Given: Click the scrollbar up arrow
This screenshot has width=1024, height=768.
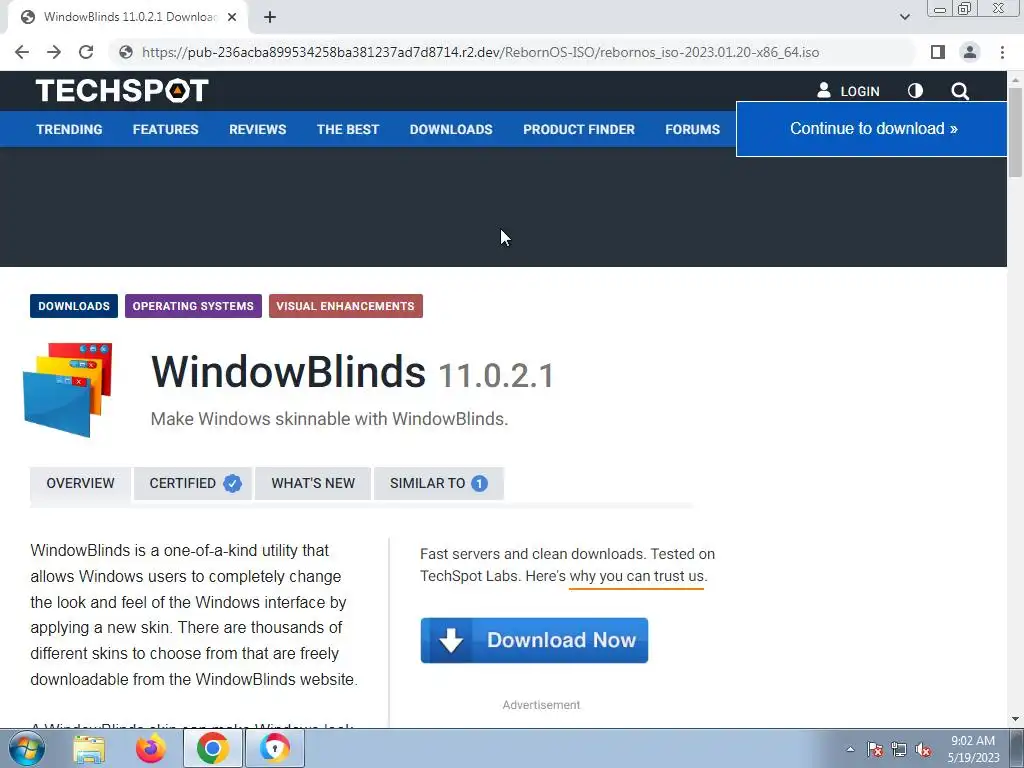Looking at the screenshot, I should 1015,79.
